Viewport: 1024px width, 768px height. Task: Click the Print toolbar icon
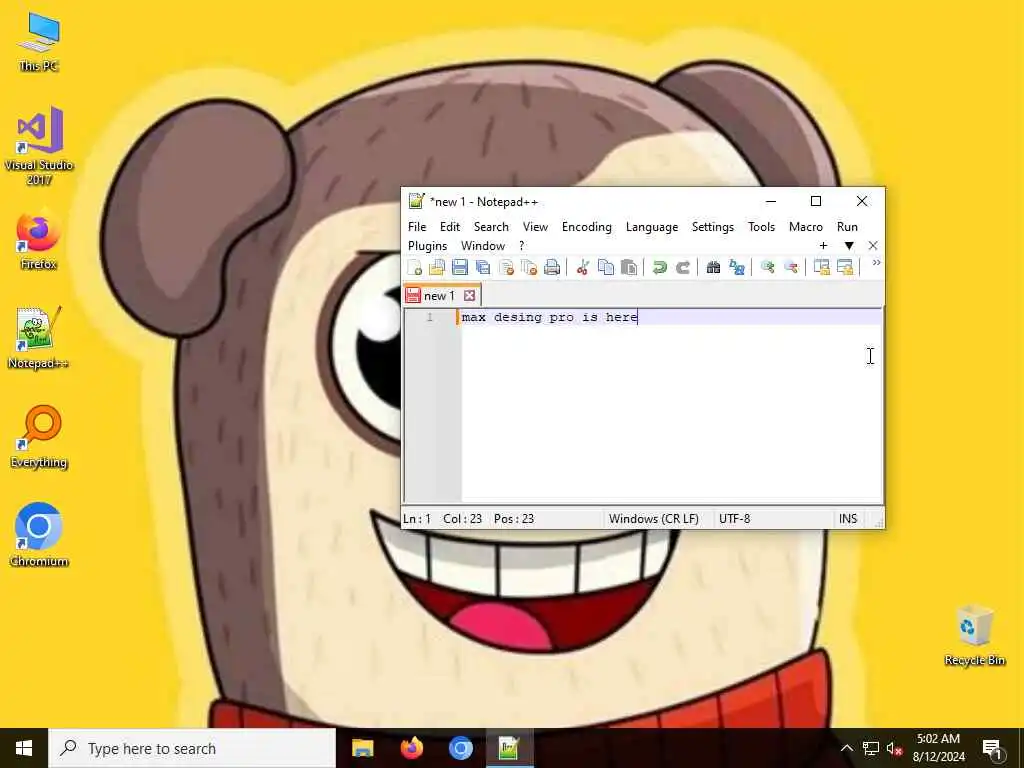pyautogui.click(x=552, y=267)
